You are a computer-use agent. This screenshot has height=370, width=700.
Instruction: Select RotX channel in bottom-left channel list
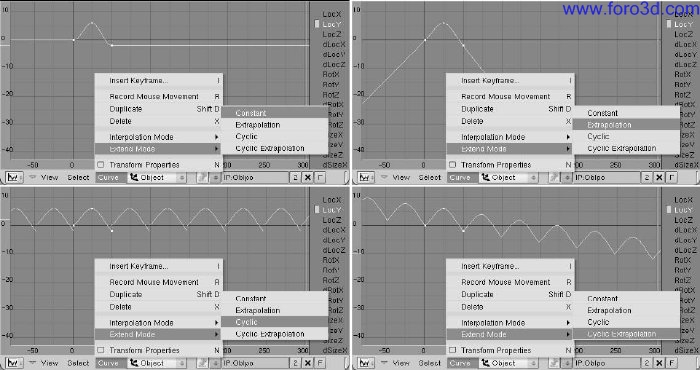(332, 260)
